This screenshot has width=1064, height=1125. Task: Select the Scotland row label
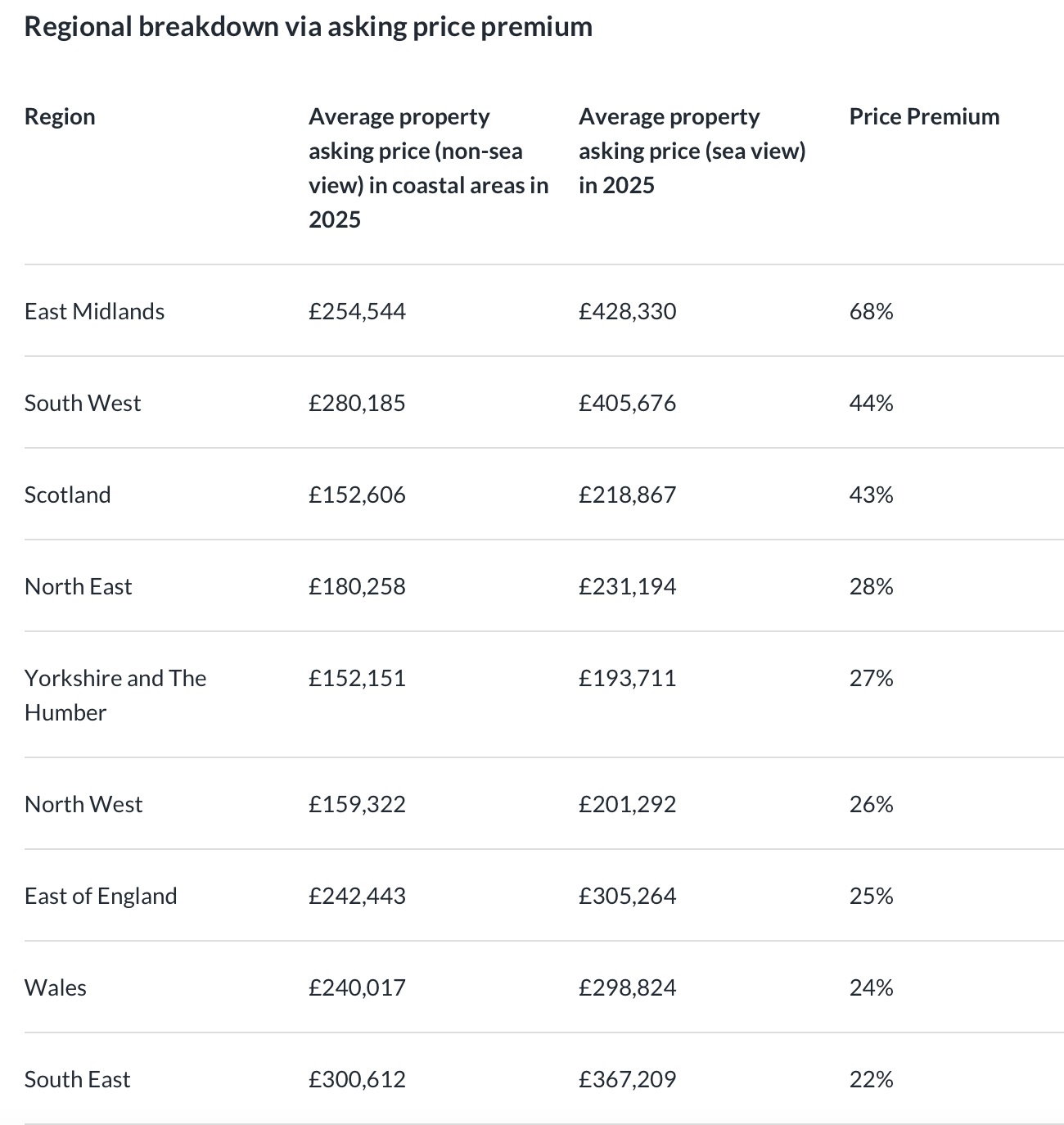point(67,495)
